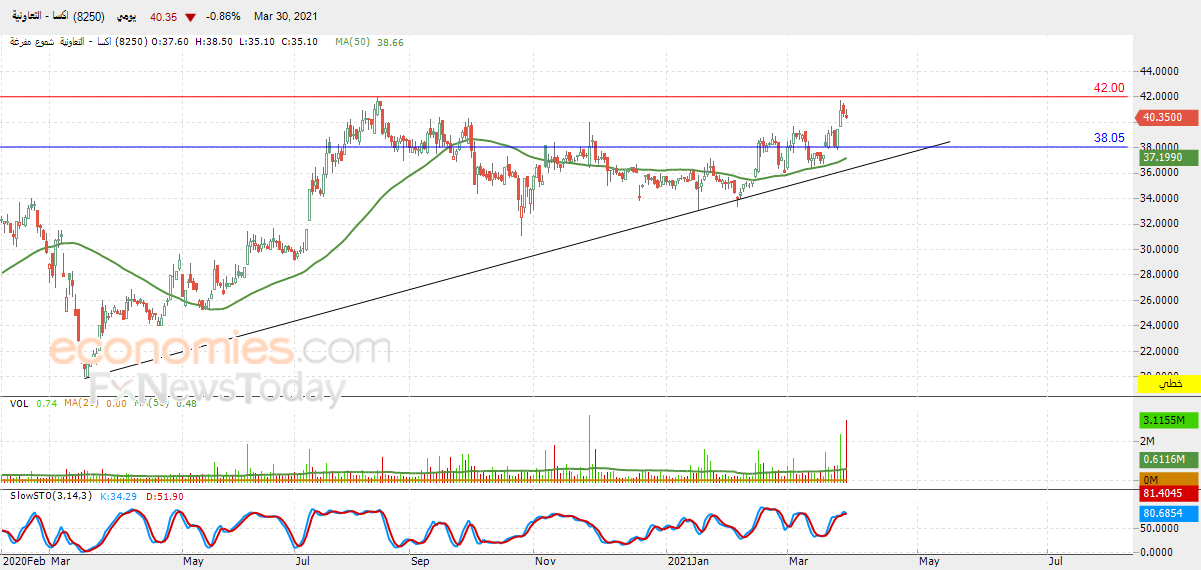Click the 44.0000 price axis label
The image size is (1201, 570).
click(x=1161, y=71)
